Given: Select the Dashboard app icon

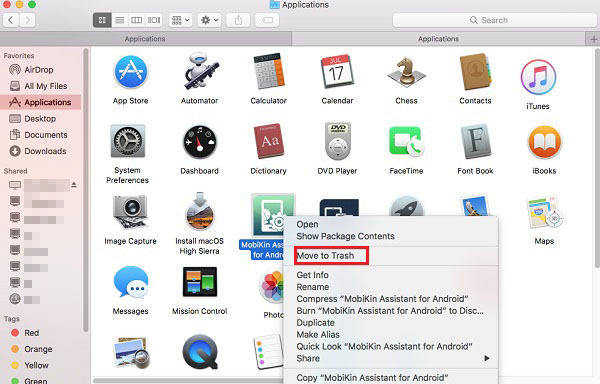Looking at the screenshot, I should (x=200, y=142).
